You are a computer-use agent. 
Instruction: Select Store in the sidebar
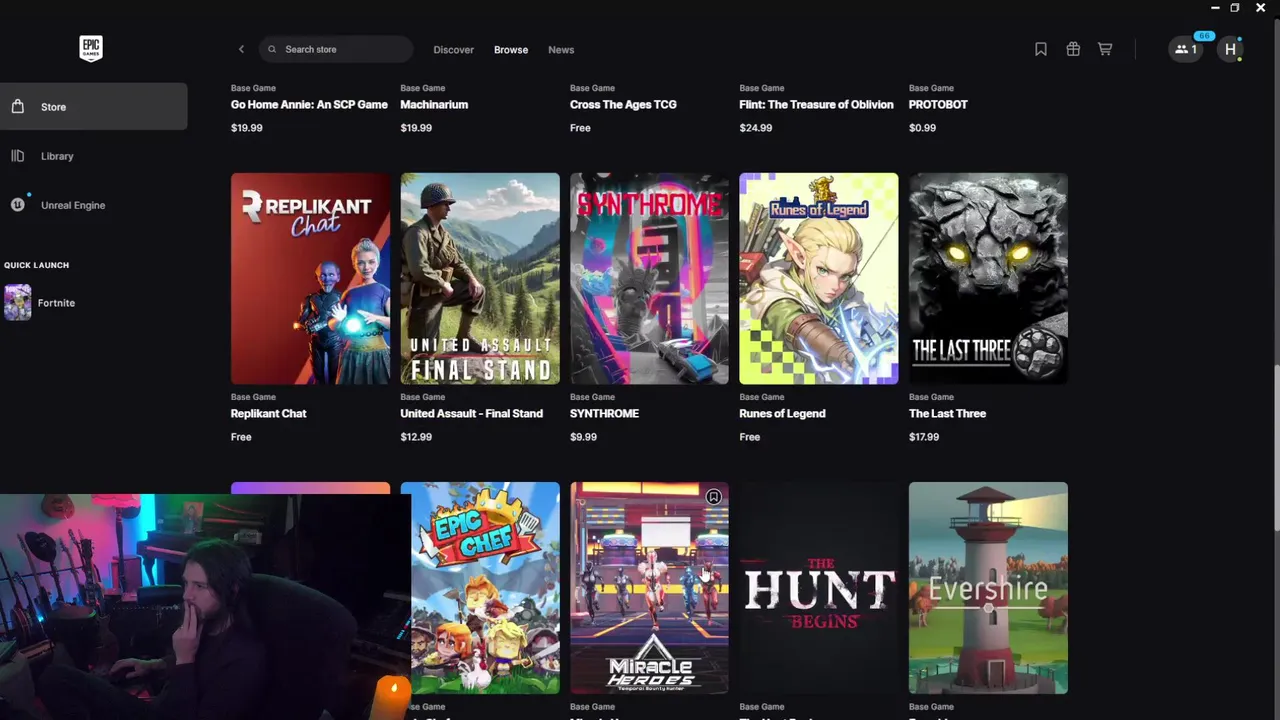pyautogui.click(x=94, y=106)
